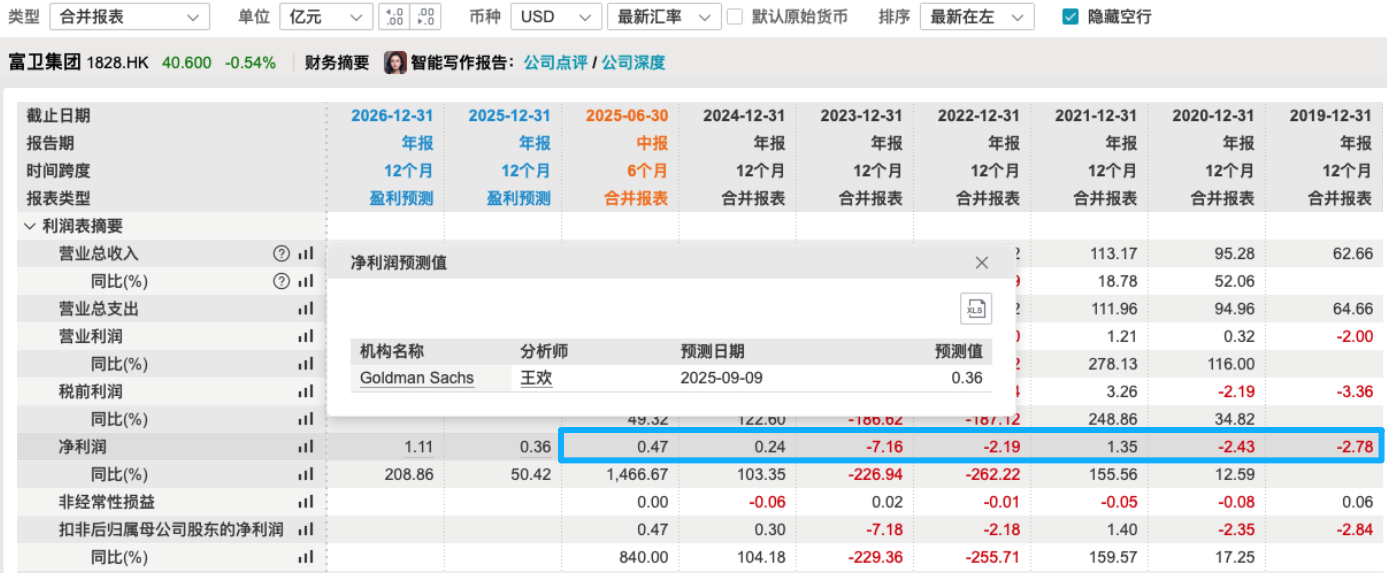Viewport: 1387px width, 573px height.
Task: Uncheck the 隐藏空行 checkbox
Action: 1070,17
